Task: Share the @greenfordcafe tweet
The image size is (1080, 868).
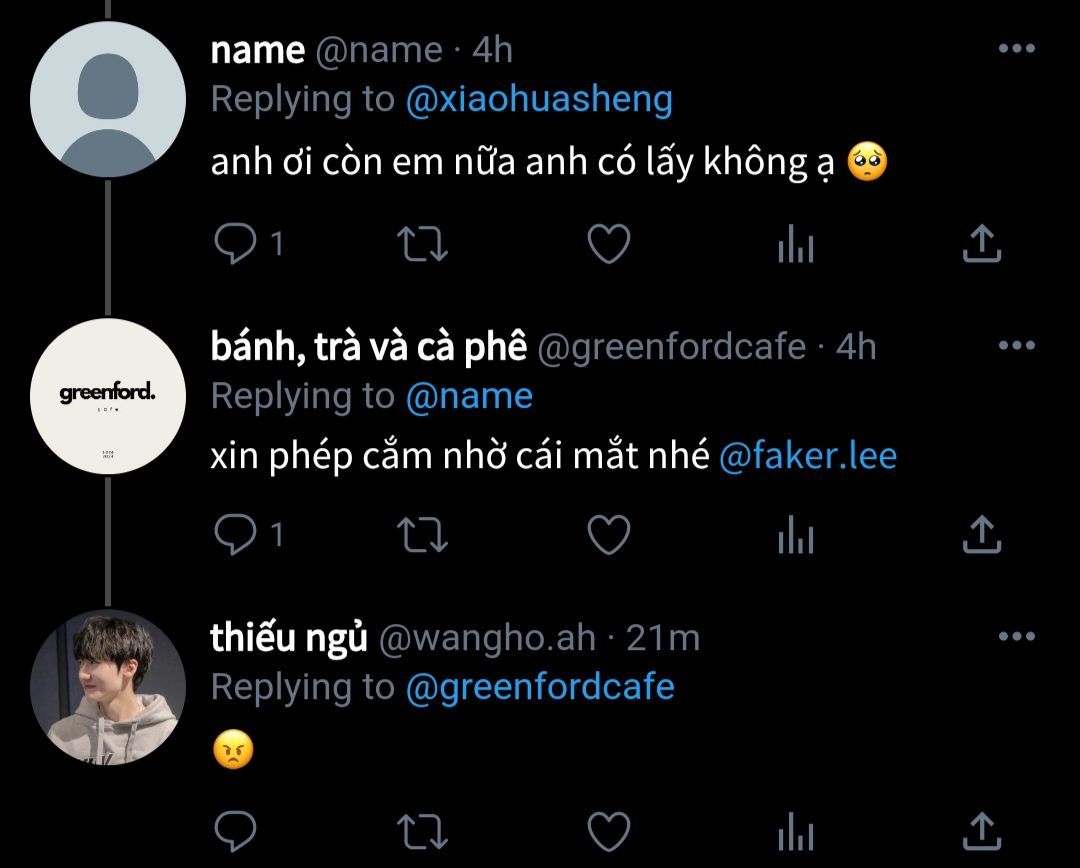Action: (982, 536)
